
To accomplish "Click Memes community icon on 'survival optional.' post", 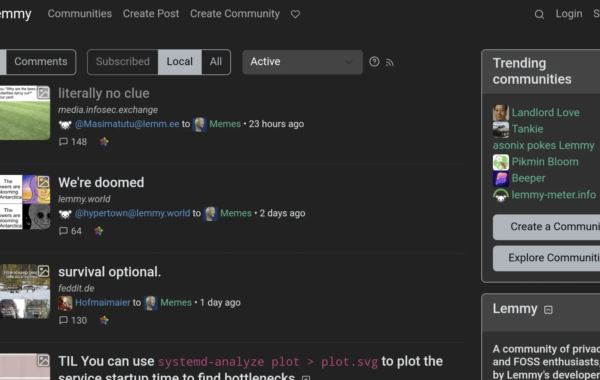I will tap(150, 303).
